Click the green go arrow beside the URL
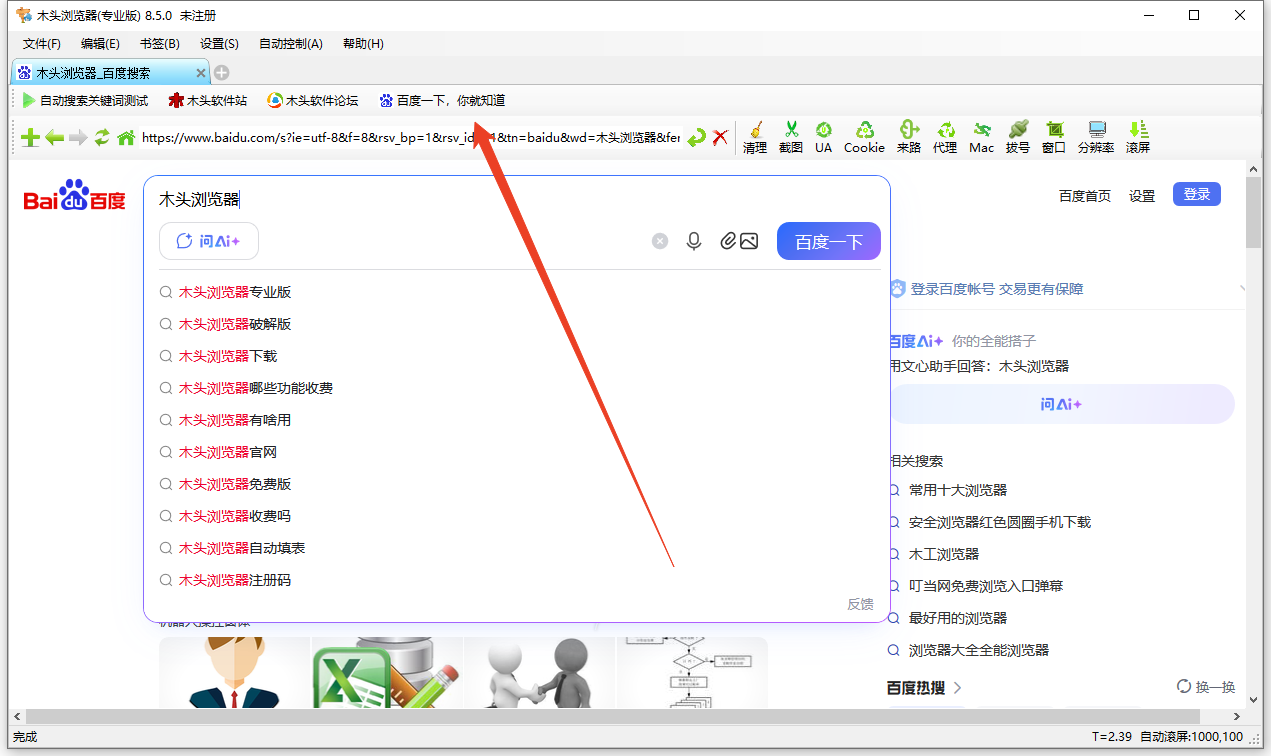This screenshot has height=756, width=1271. click(696, 138)
